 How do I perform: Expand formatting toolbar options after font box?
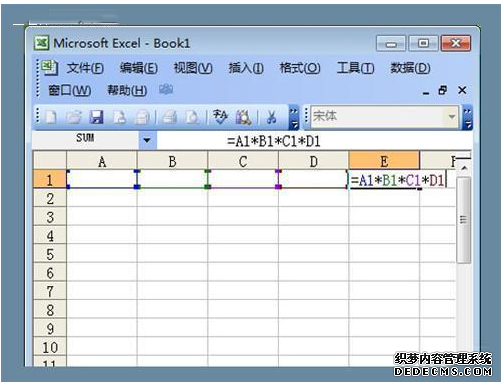pos(468,118)
